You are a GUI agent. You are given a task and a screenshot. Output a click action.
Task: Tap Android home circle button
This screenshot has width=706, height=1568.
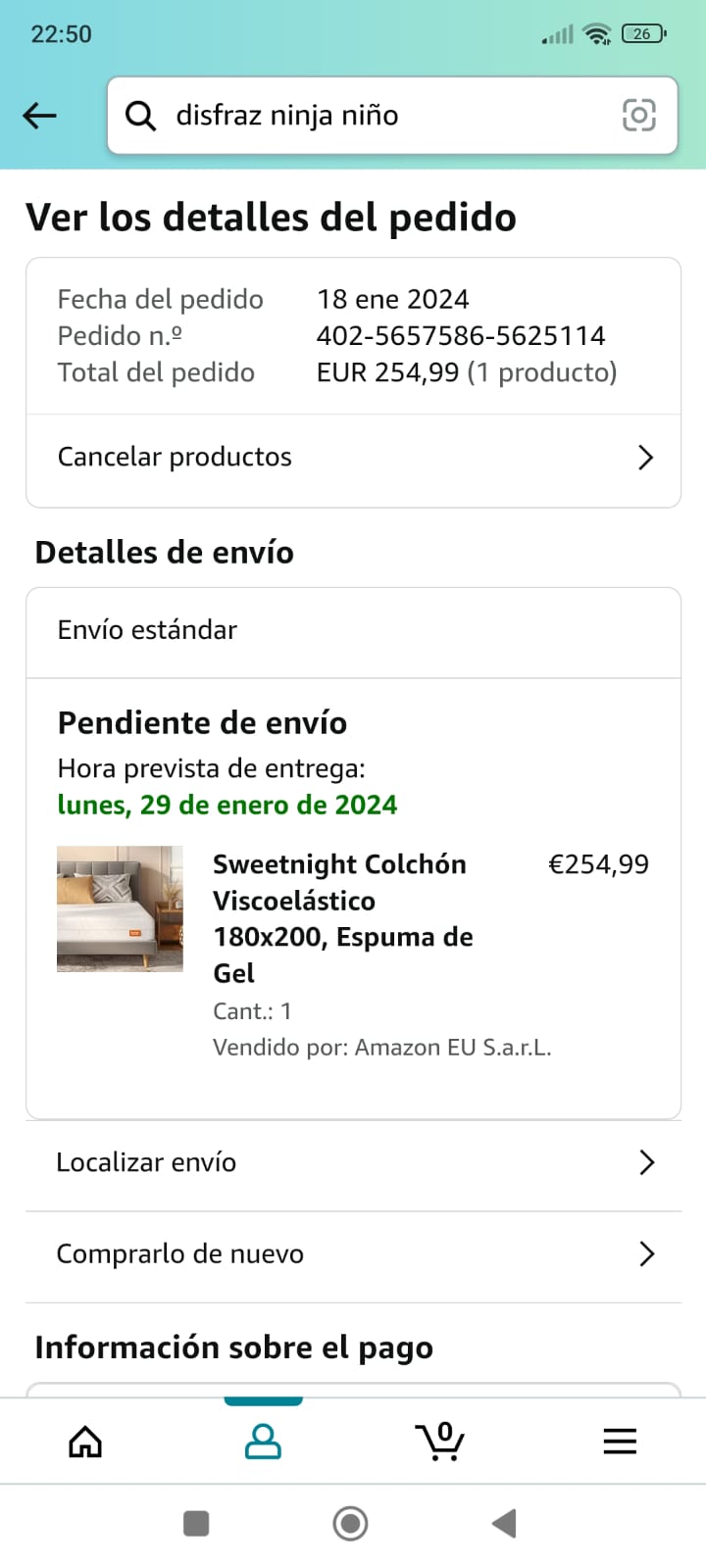351,1524
